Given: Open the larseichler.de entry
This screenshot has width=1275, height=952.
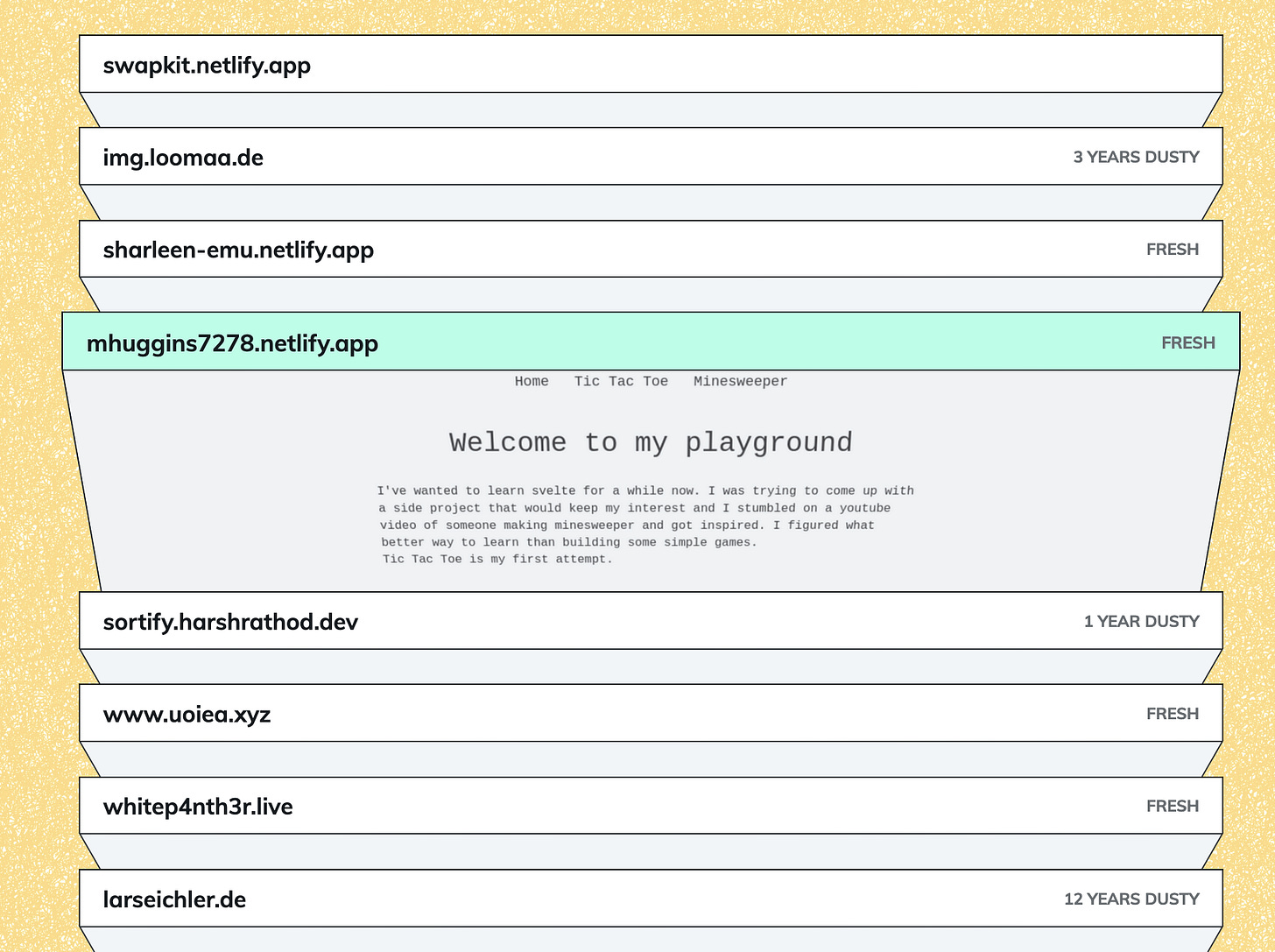Looking at the screenshot, I should 651,899.
